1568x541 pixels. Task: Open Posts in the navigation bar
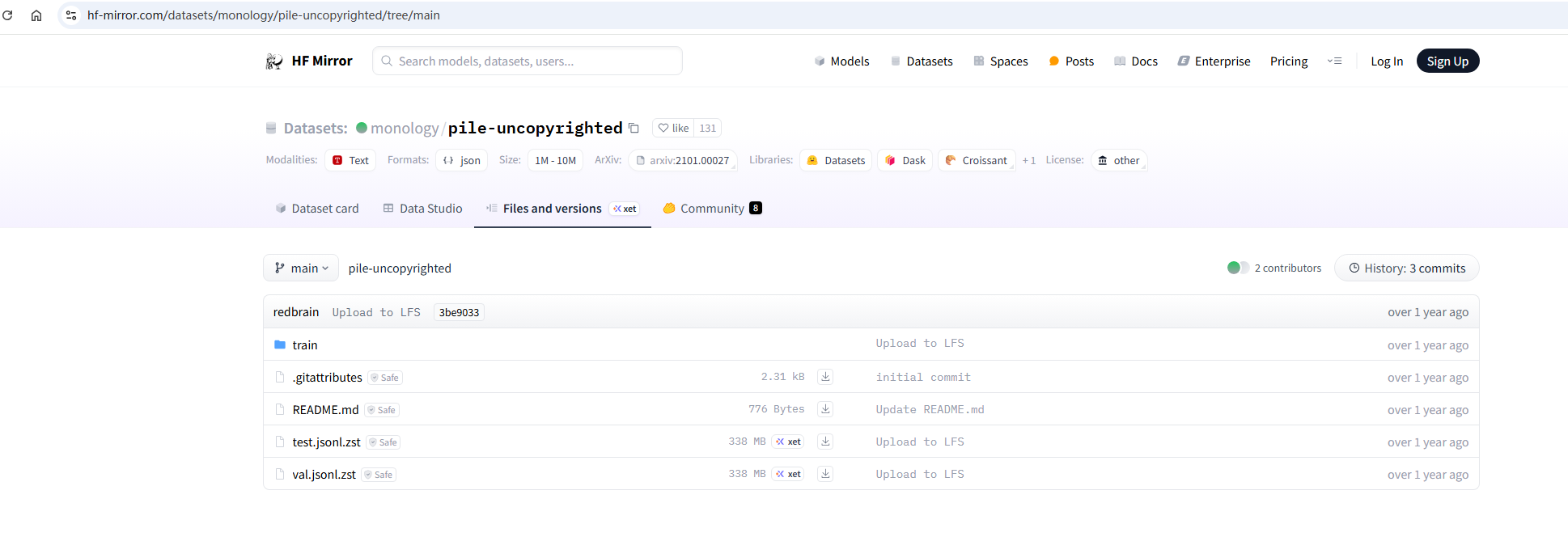1071,61
